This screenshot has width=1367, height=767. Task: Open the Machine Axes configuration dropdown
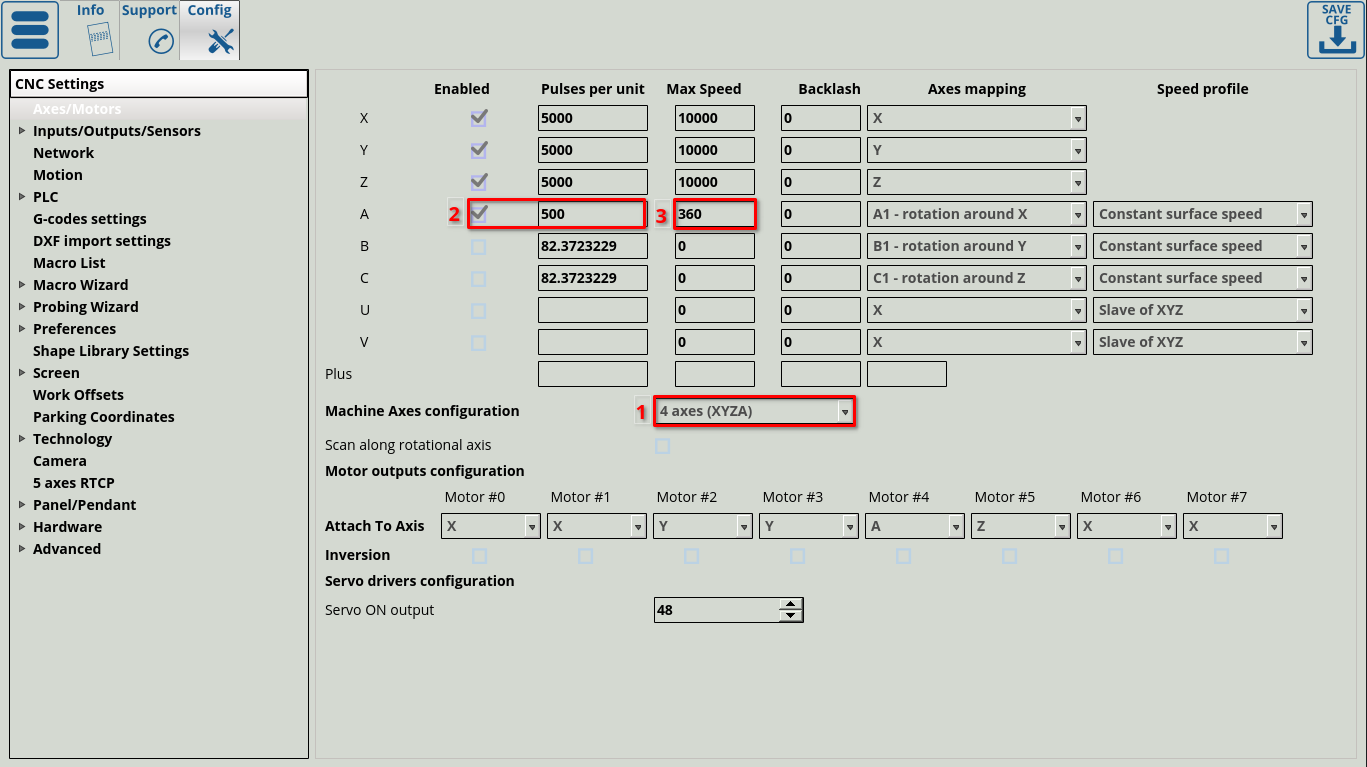754,411
